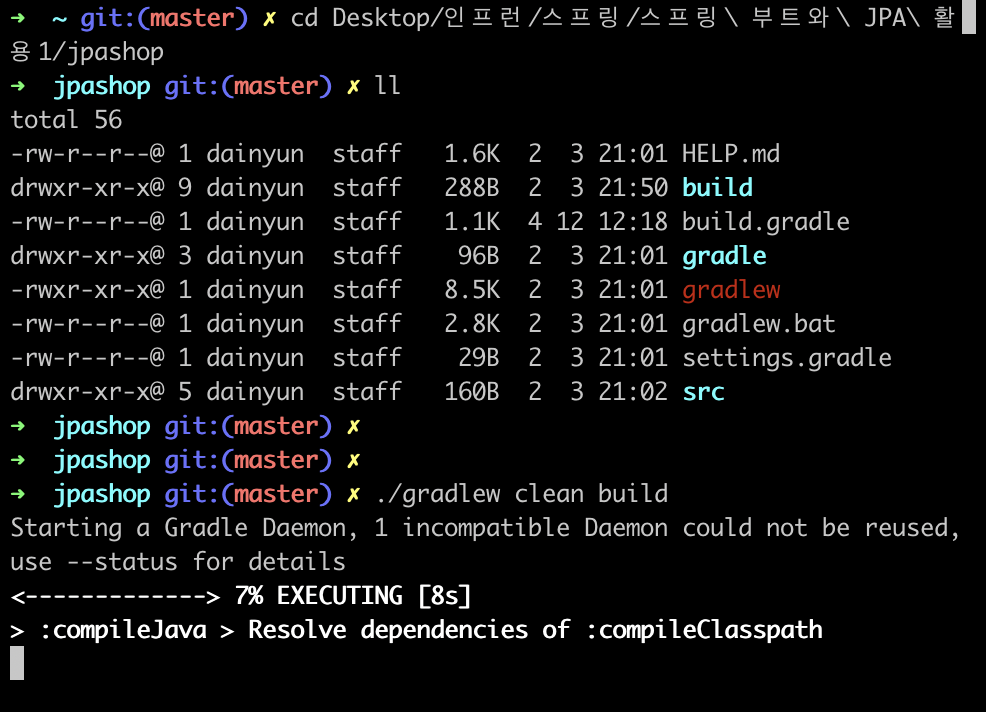Click the 8.5K size of gradlew
The height and width of the screenshot is (712, 986).
472,290
